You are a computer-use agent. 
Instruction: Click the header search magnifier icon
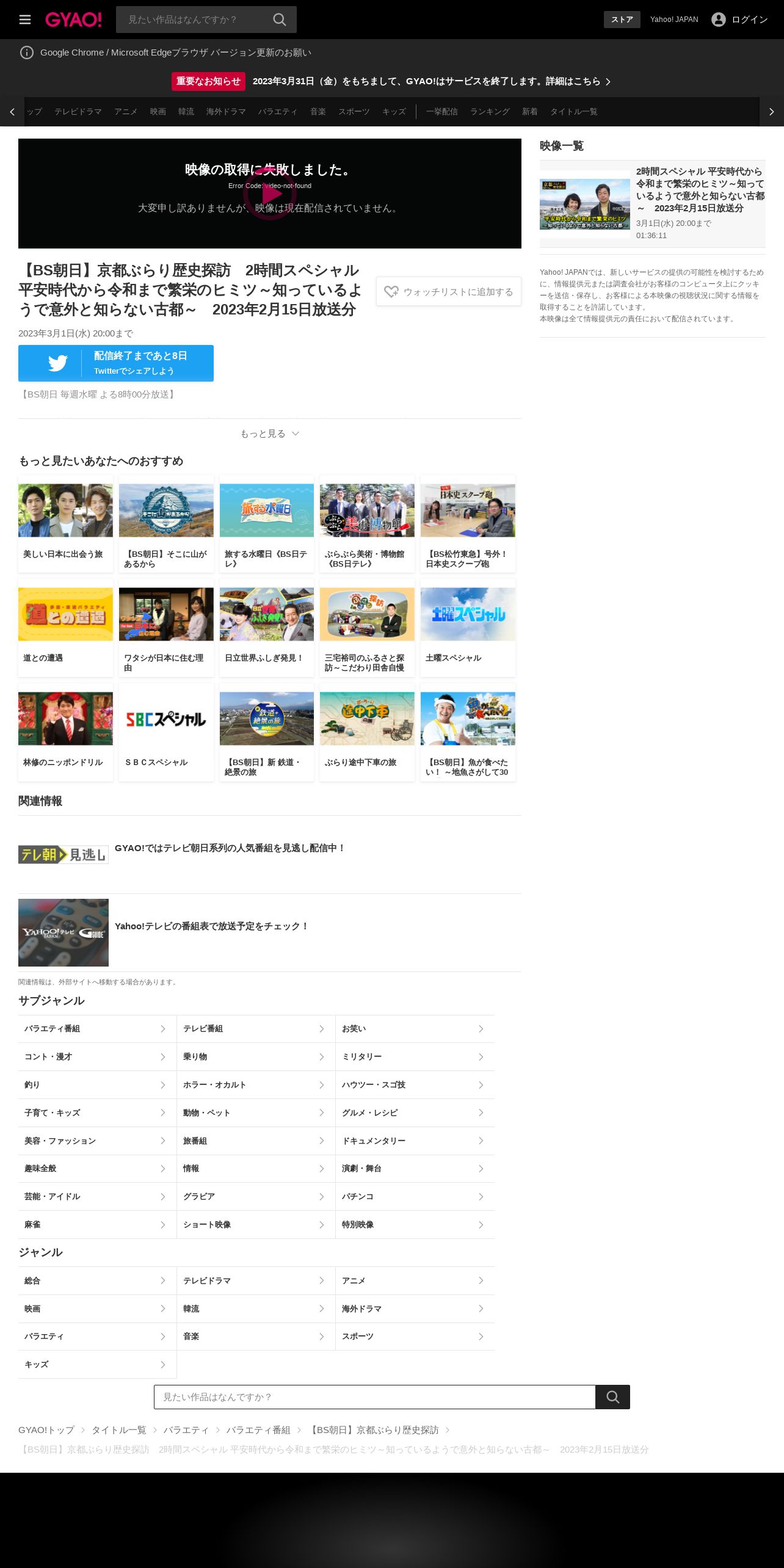tap(280, 20)
